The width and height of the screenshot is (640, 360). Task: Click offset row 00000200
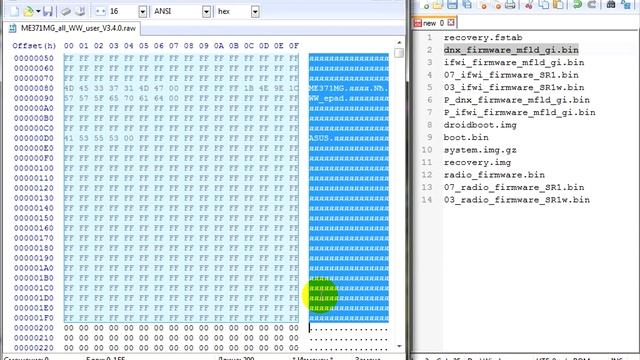tap(33, 328)
